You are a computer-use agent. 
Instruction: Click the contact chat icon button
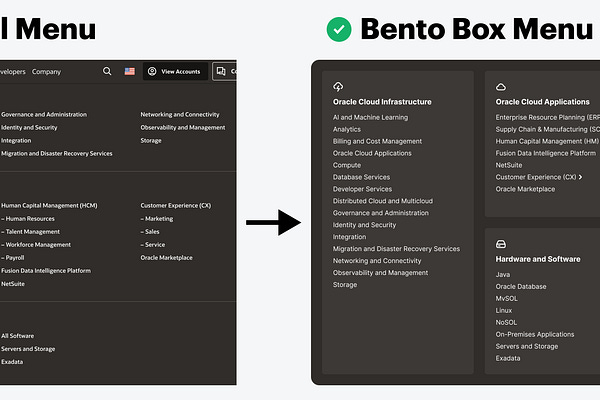[x=220, y=72]
